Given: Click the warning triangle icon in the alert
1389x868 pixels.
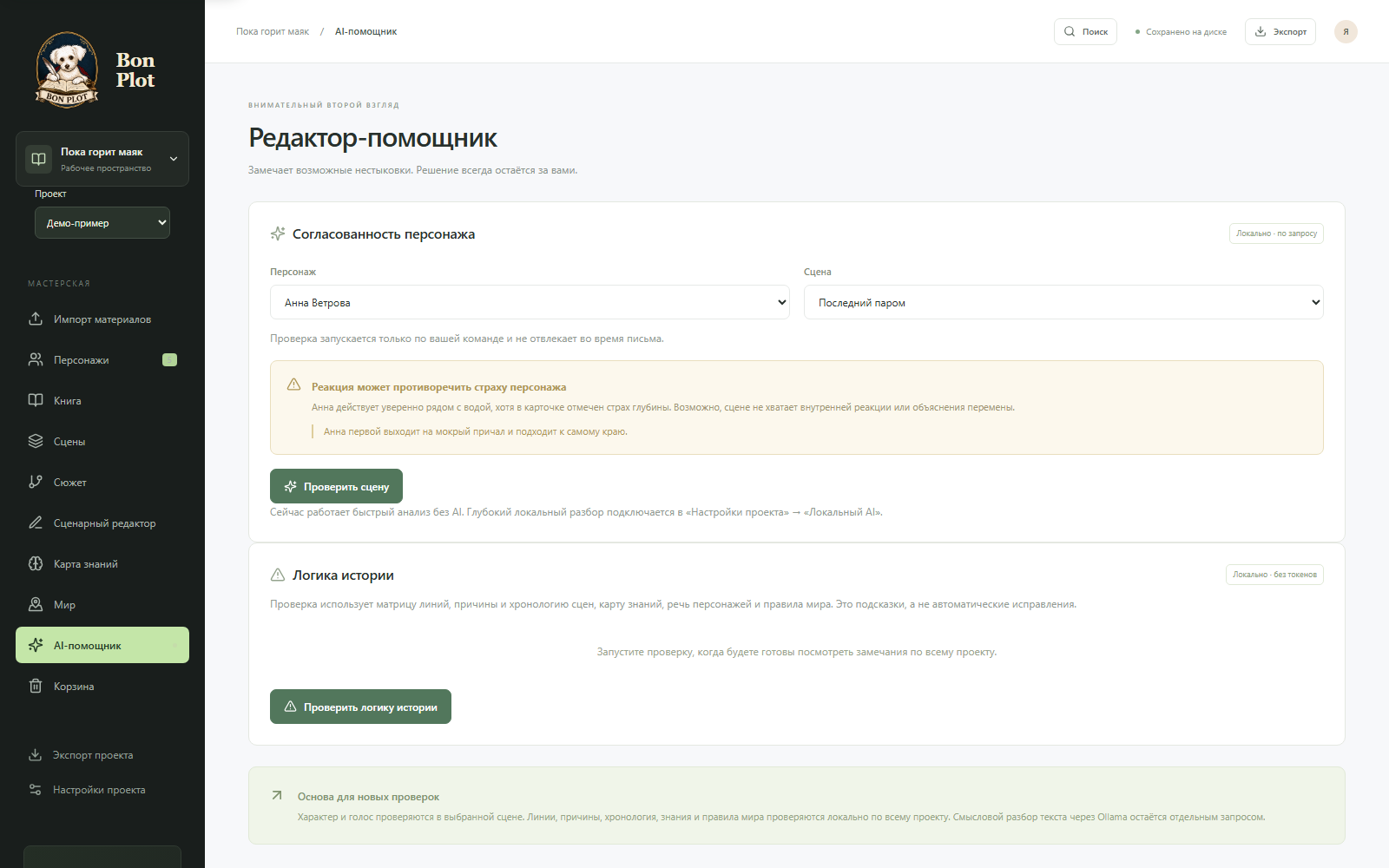Looking at the screenshot, I should pyautogui.click(x=294, y=385).
